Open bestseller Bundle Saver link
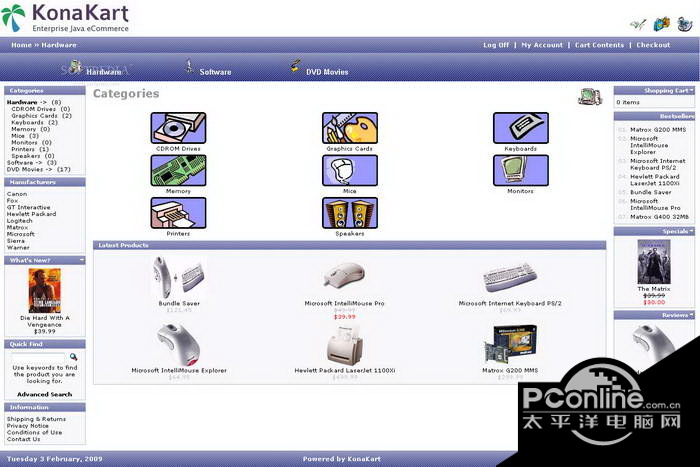This screenshot has height=467, width=700. tap(650, 192)
